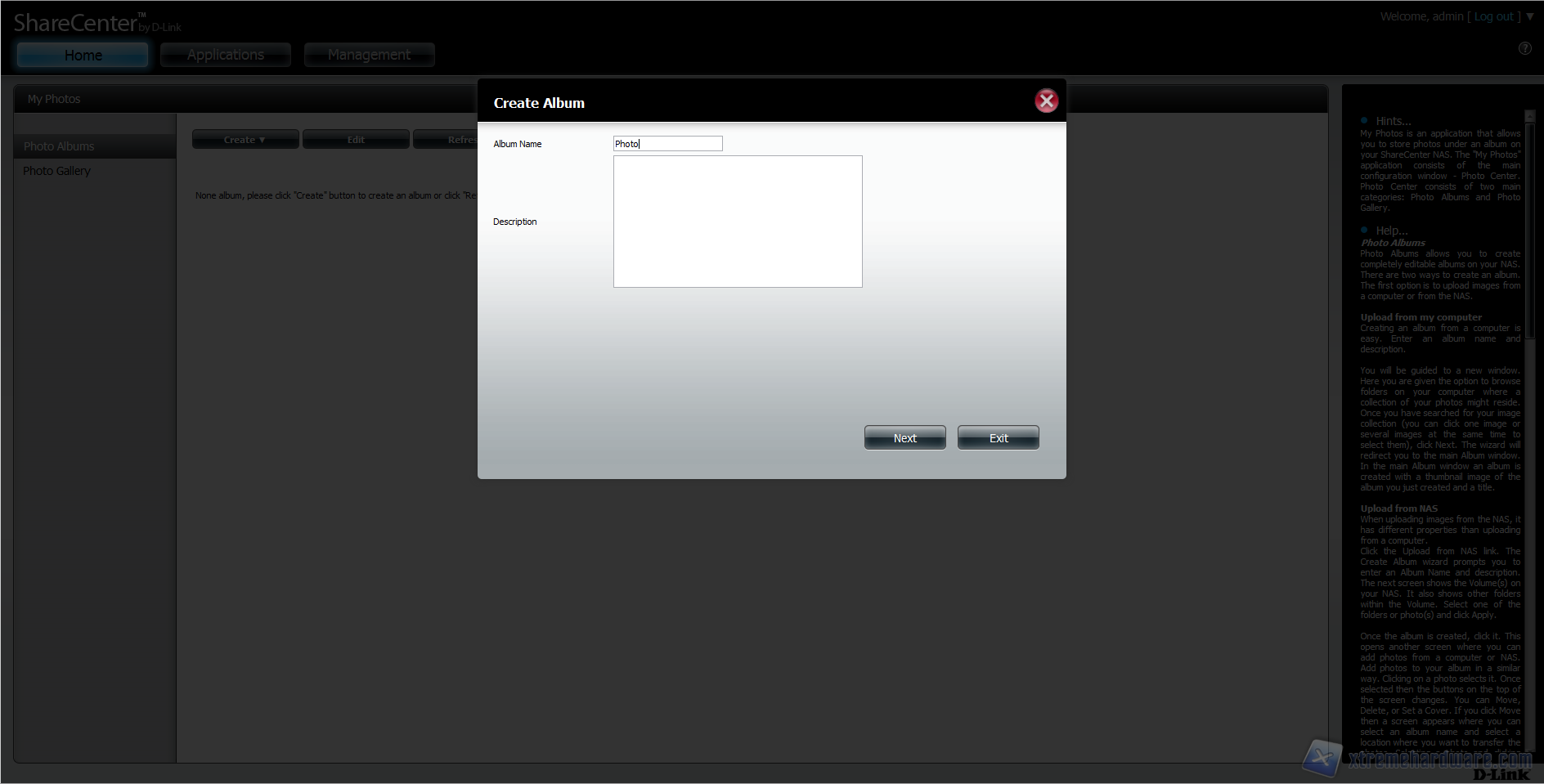1544x784 pixels.
Task: Go to the Management tab
Action: click(x=369, y=55)
